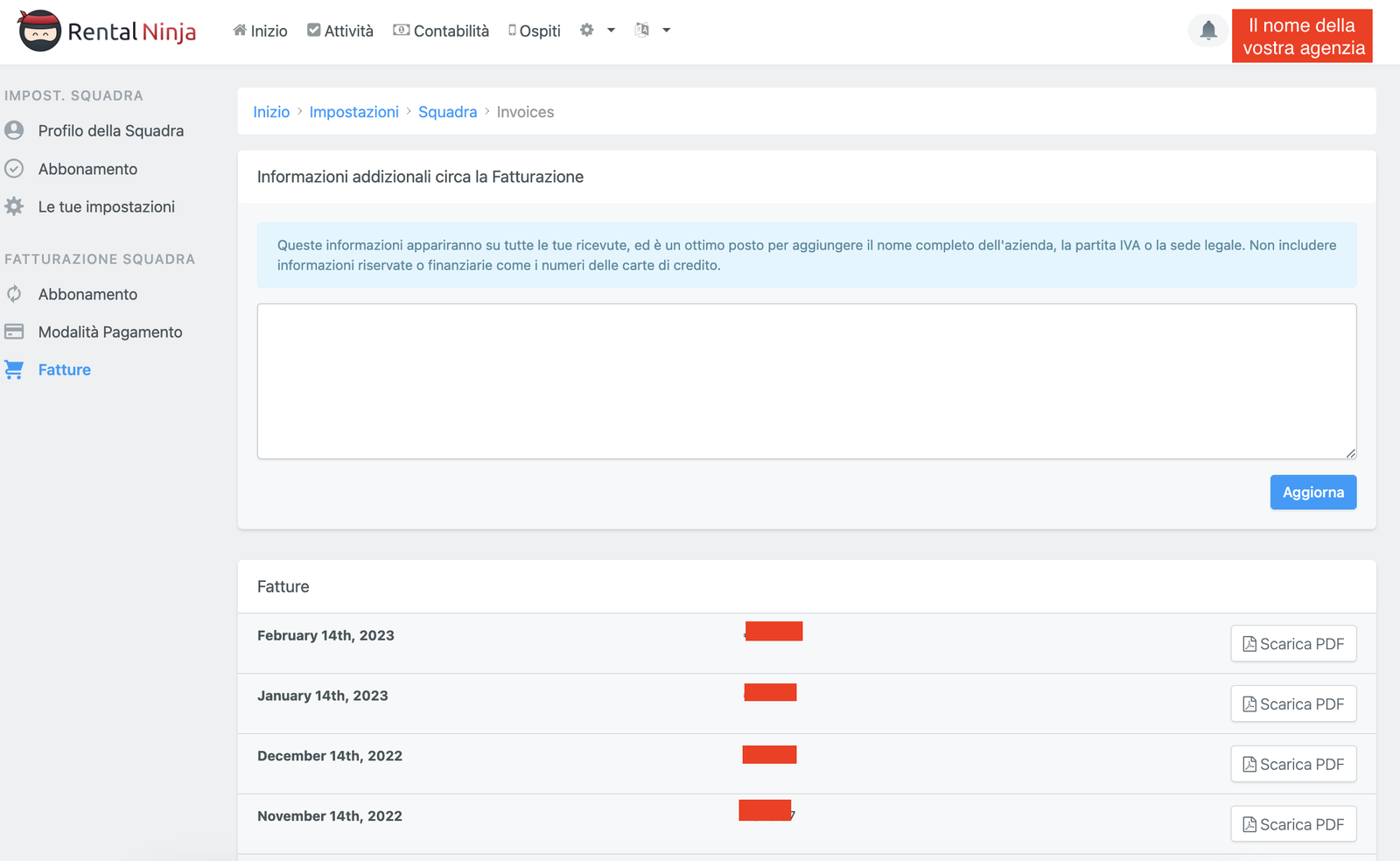
Task: Click the agency name red banner
Action: click(1301, 37)
